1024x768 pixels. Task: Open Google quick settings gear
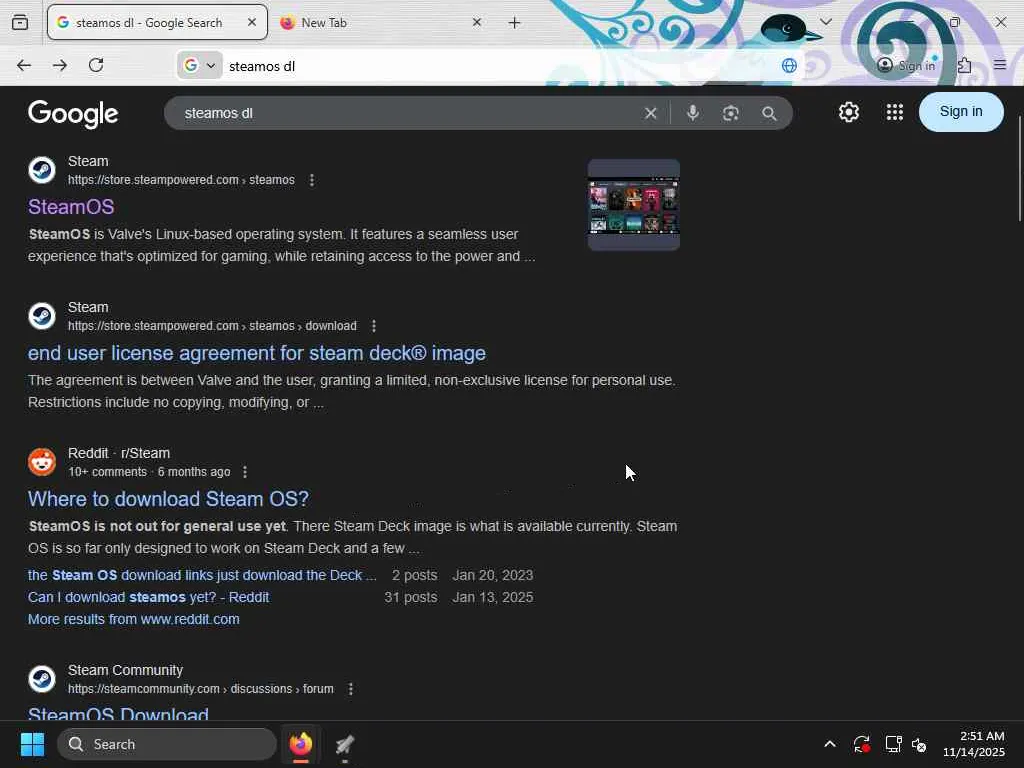pos(849,112)
